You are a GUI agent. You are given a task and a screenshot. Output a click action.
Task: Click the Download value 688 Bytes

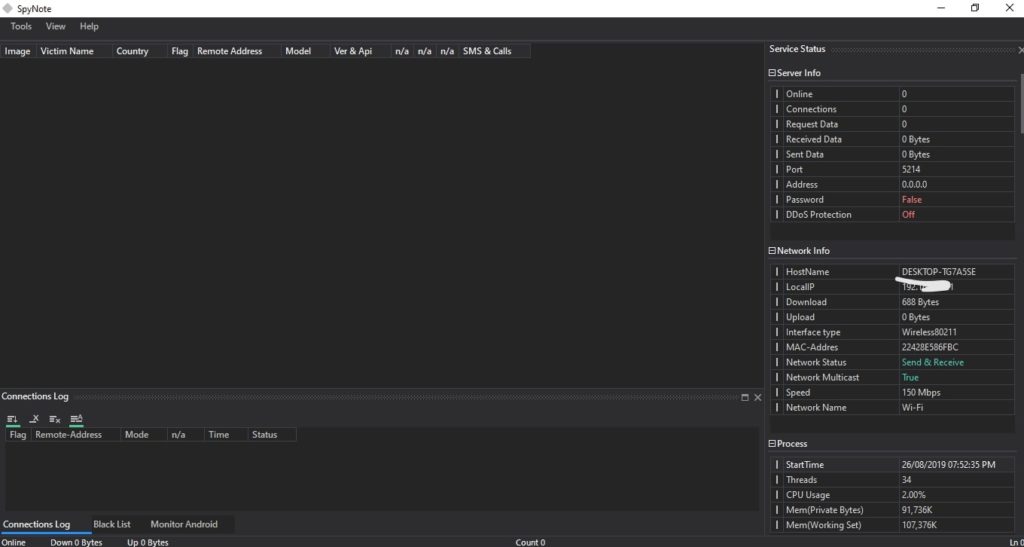click(920, 302)
